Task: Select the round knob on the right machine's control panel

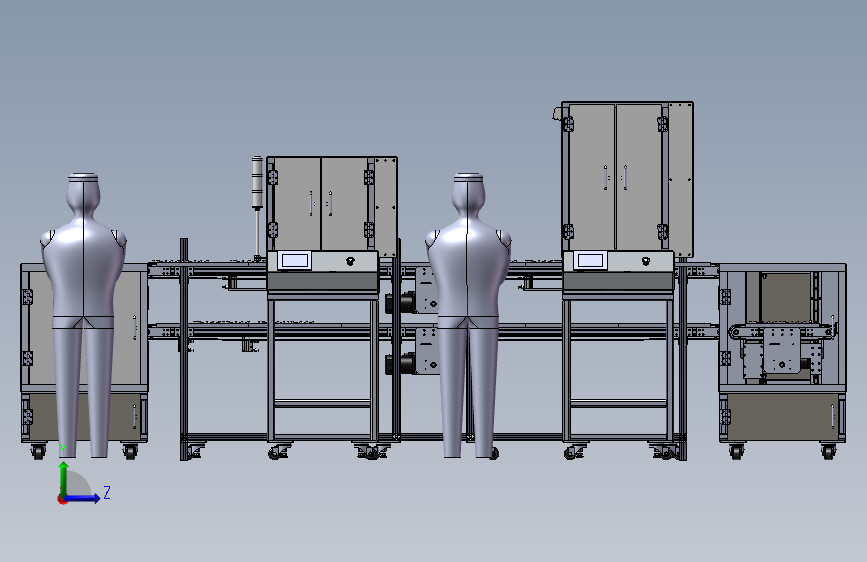Action: 645,261
